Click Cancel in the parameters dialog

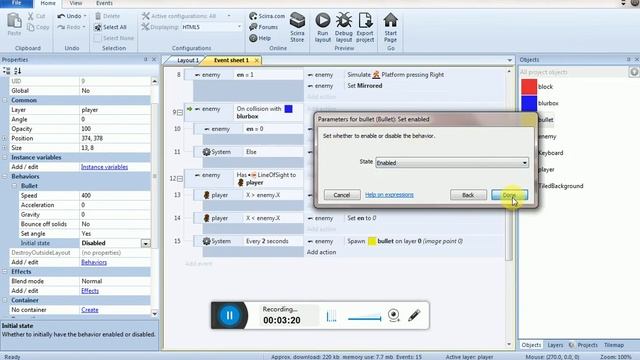pyautogui.click(x=342, y=195)
